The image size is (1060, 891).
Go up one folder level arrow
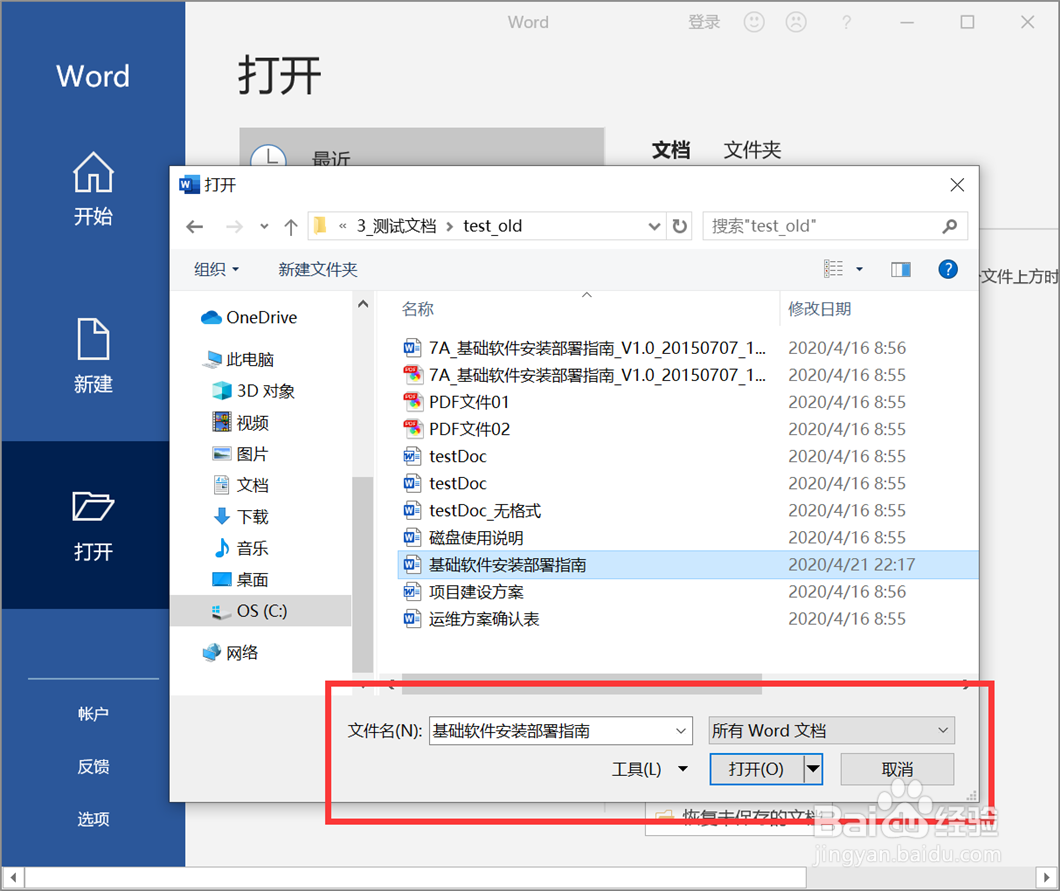tap(291, 226)
